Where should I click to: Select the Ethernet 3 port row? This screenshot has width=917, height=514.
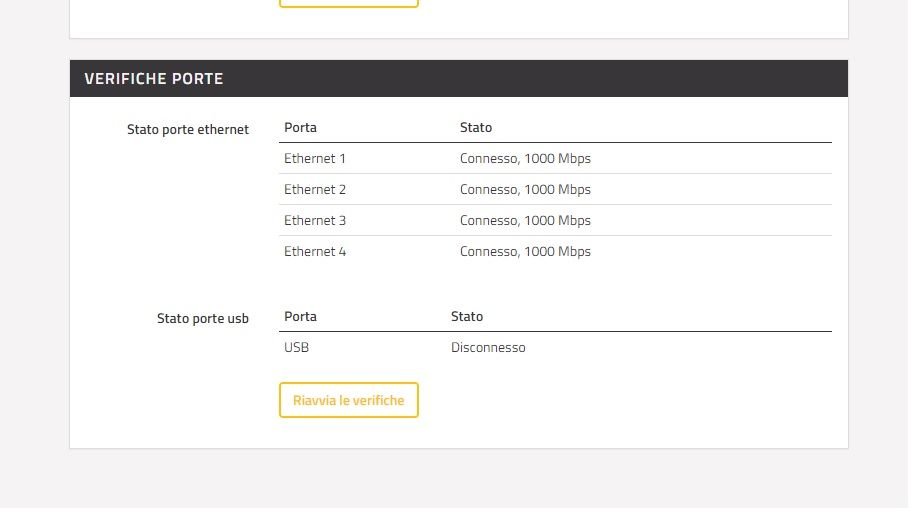[555, 220]
